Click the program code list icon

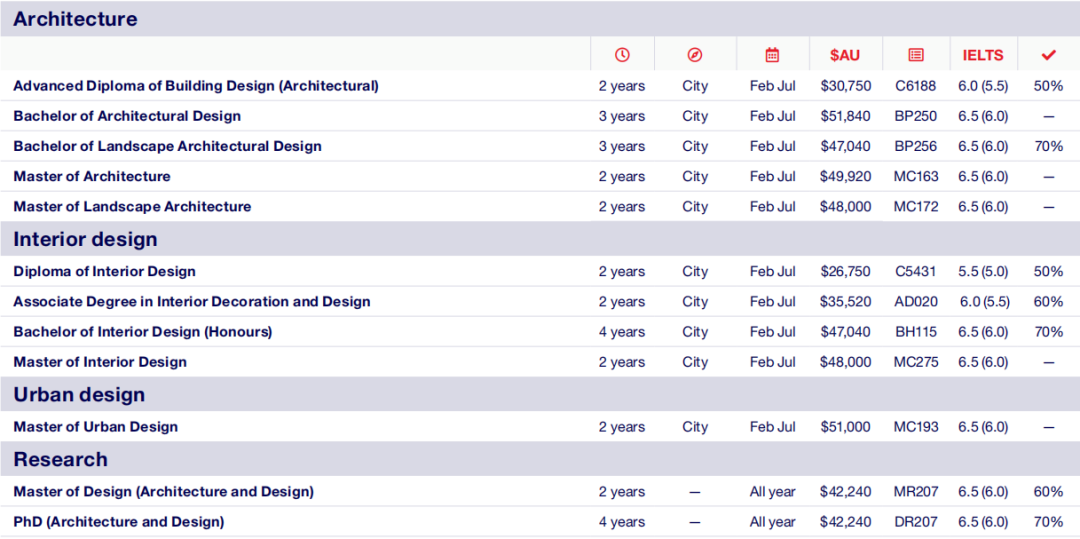click(915, 56)
